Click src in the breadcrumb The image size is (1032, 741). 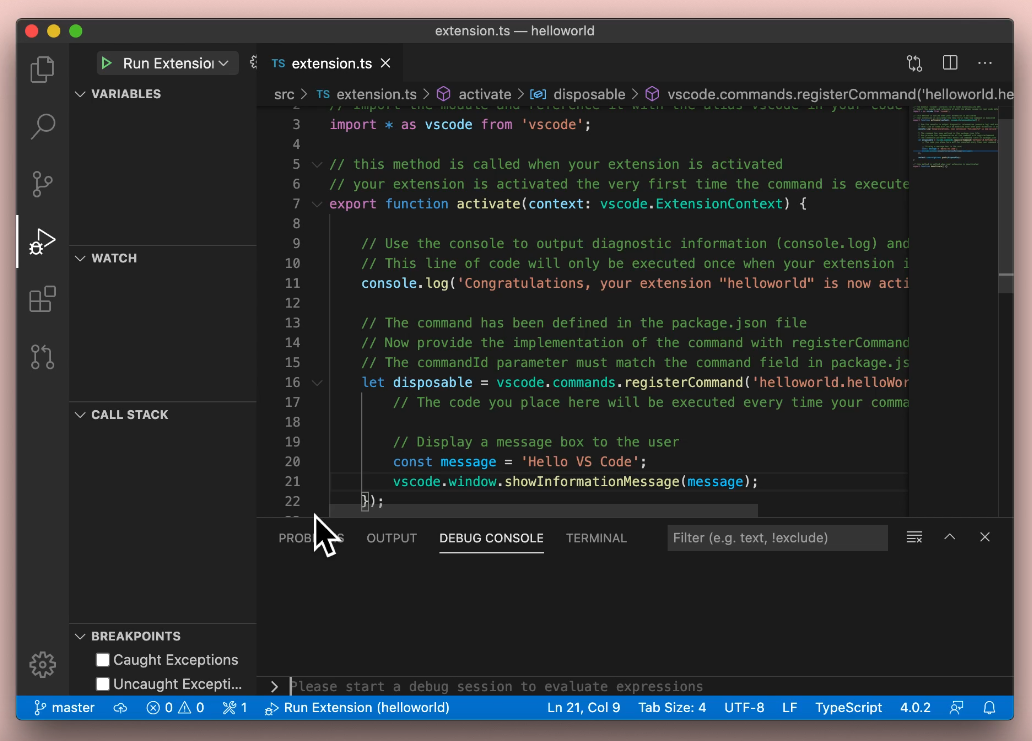pos(284,94)
